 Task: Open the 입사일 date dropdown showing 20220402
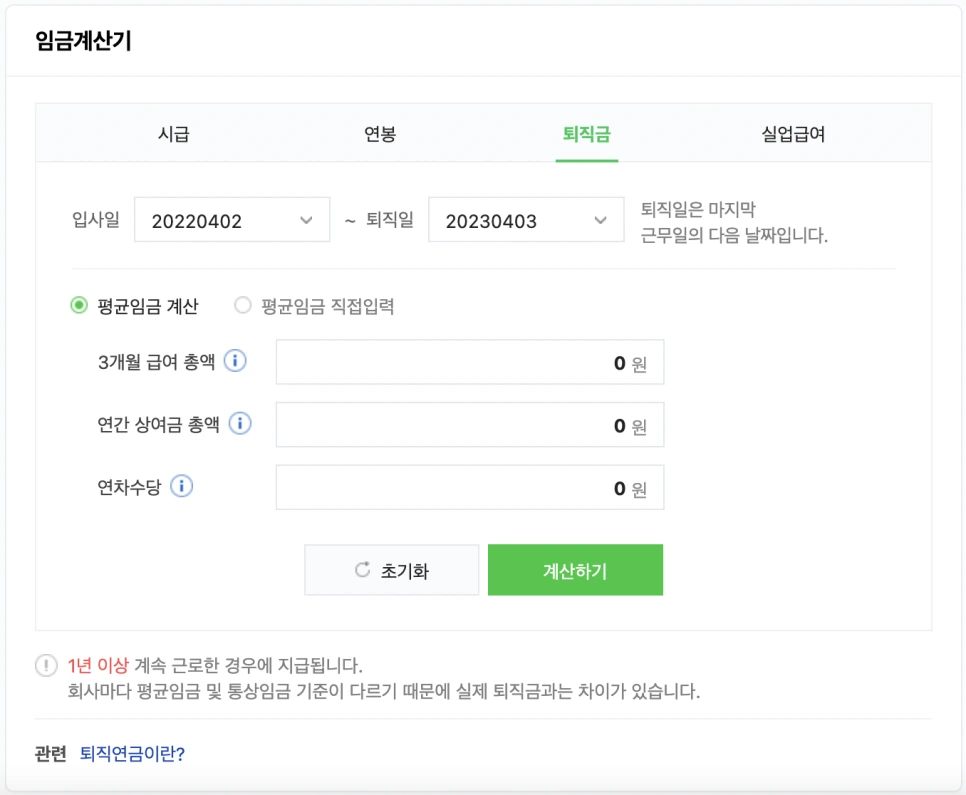[x=232, y=219]
